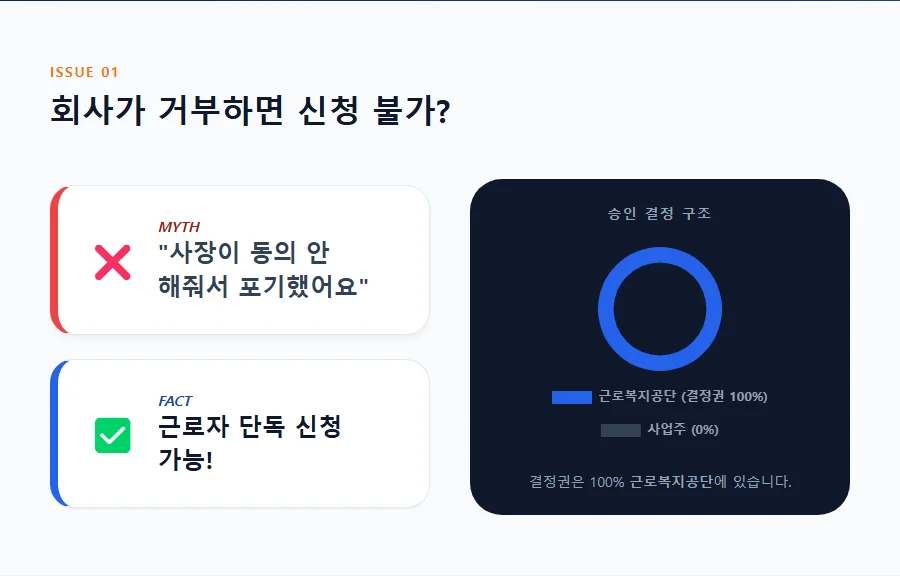The height and width of the screenshot is (576, 900).
Task: Click the red X icon
Action: (x=112, y=262)
